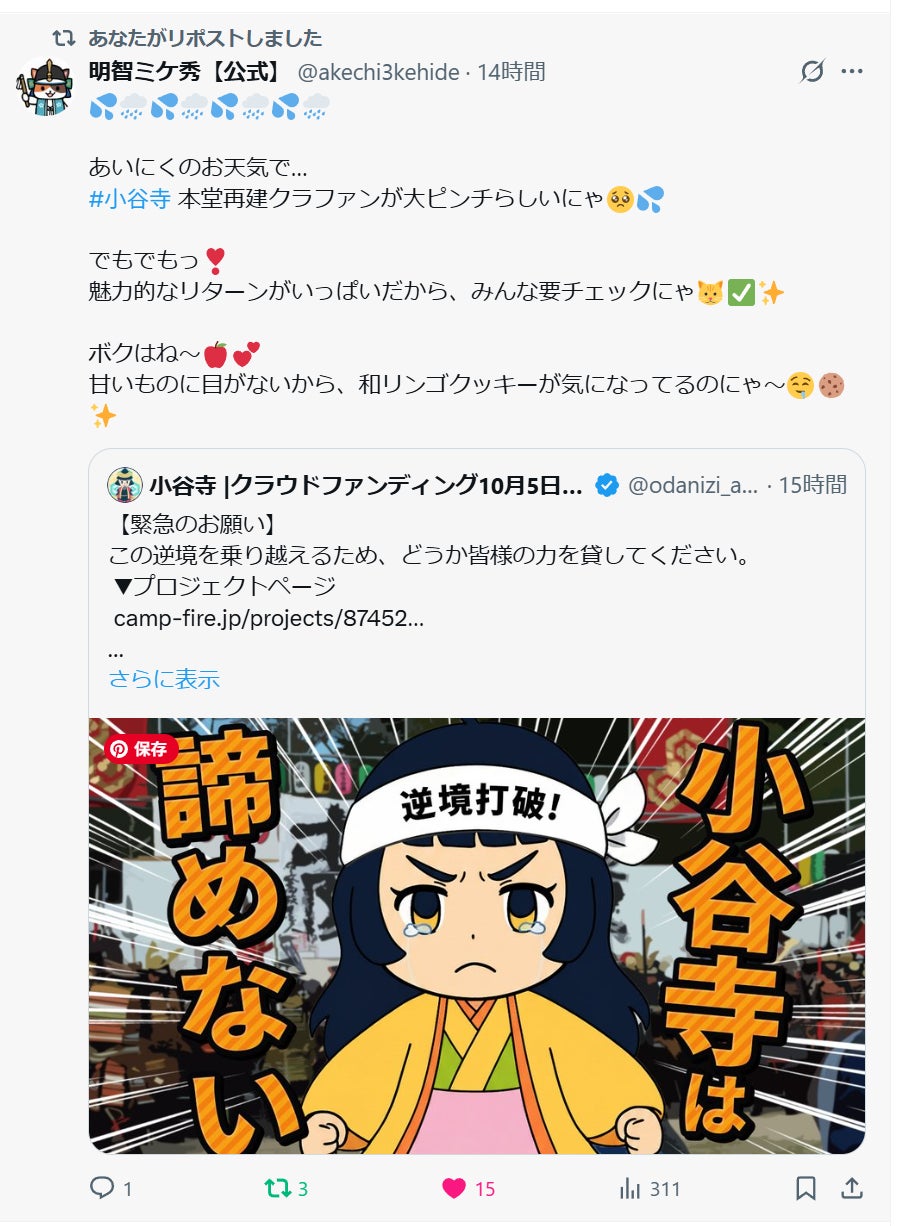Click the reply speech bubble icon
The width and height of the screenshot is (898, 1226).
coord(102,1188)
